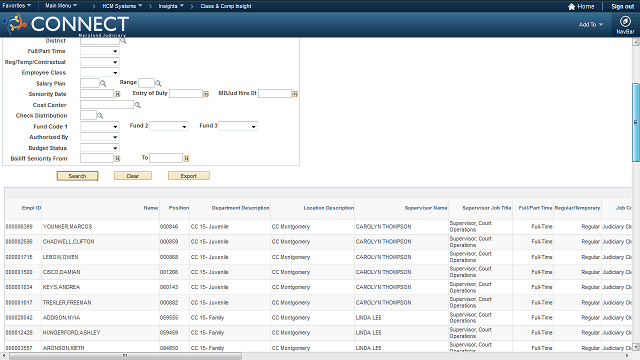Screen dimensions: 640x360
Task: Open Entry of Duty calendar picker
Action: [206, 94]
